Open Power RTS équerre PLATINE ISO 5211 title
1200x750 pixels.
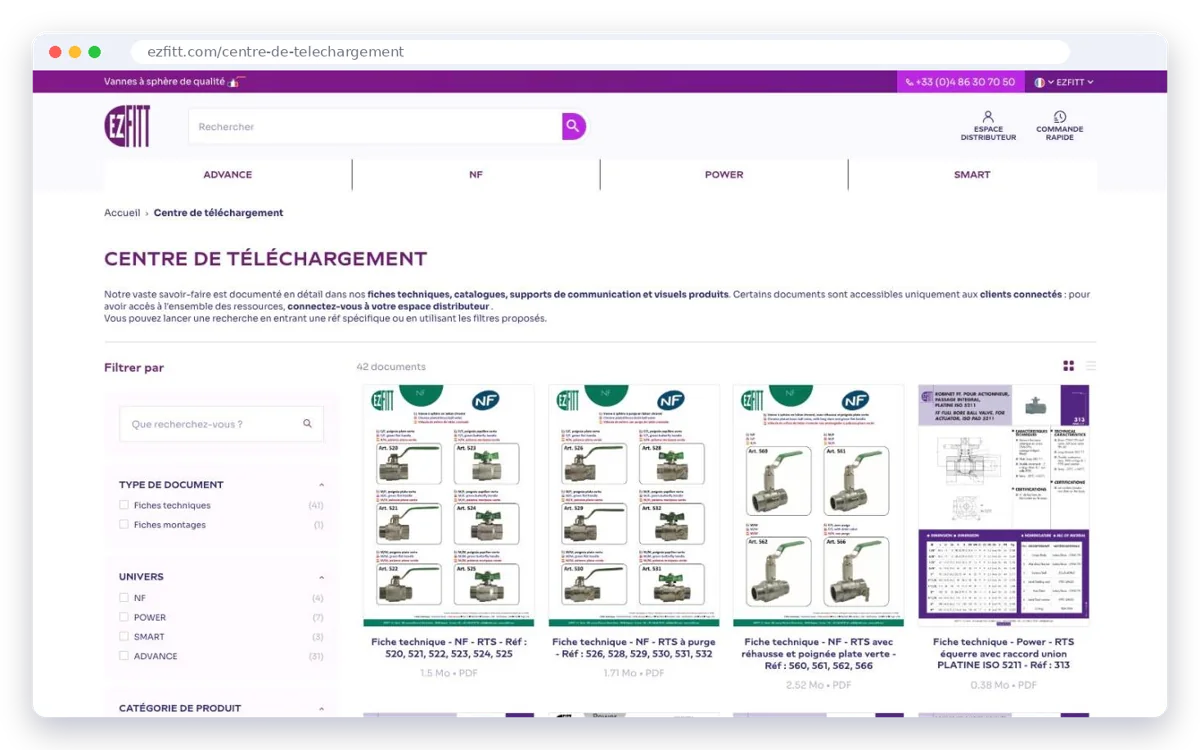click(x=1003, y=654)
